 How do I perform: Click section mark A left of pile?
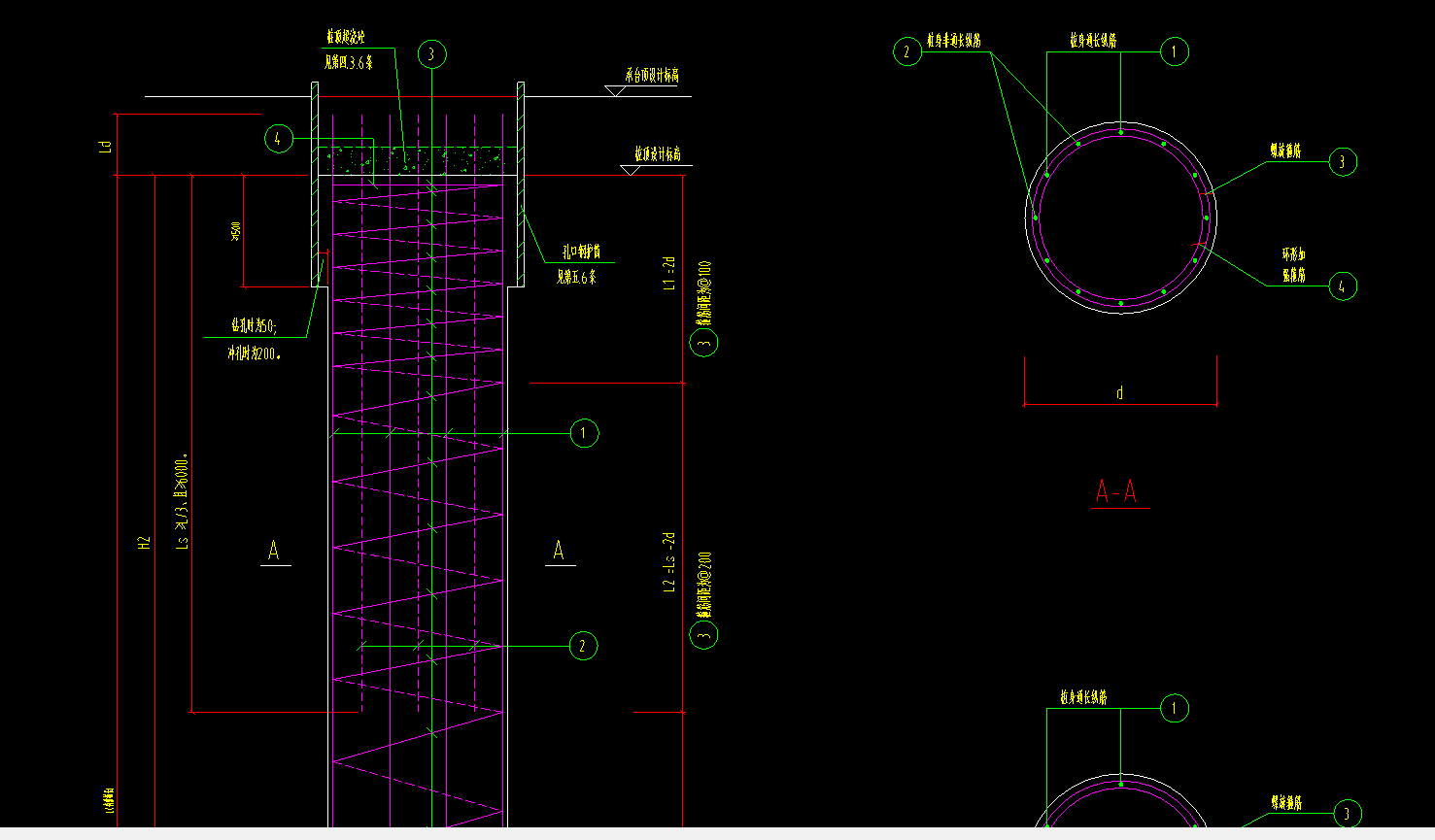tap(274, 551)
